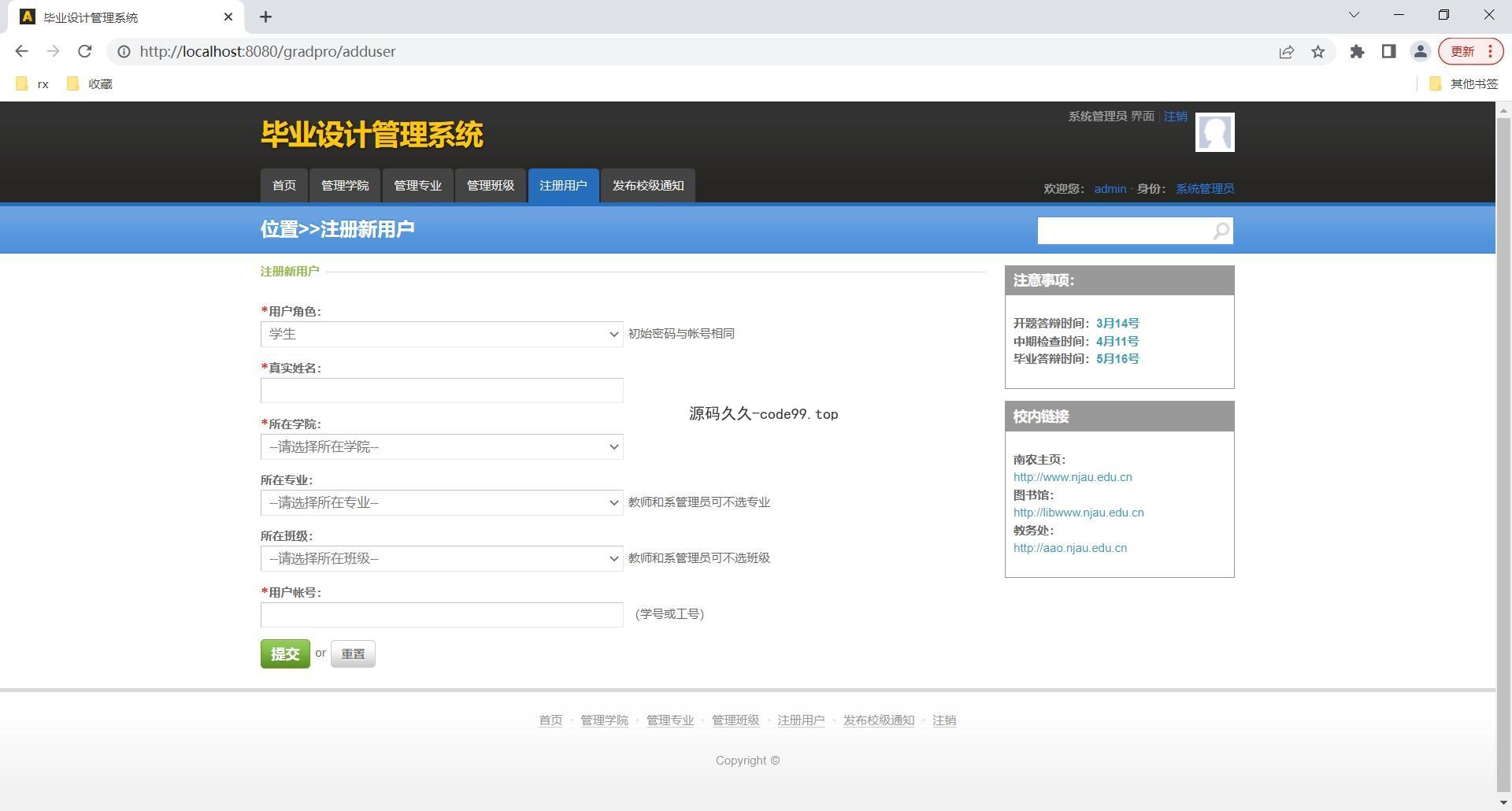Image resolution: width=1512 pixels, height=811 pixels.
Task: Click the scrollbar up arrow
Action: click(1503, 110)
